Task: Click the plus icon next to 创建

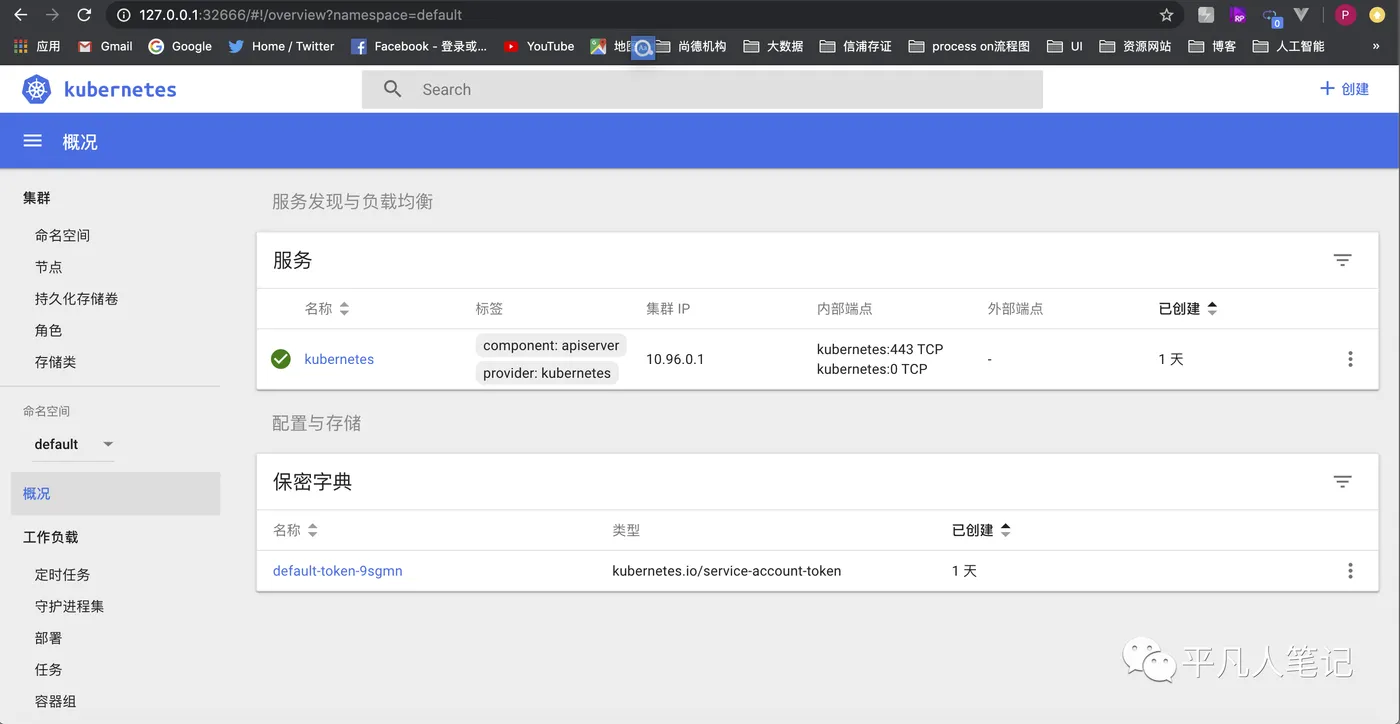Action: point(1327,88)
